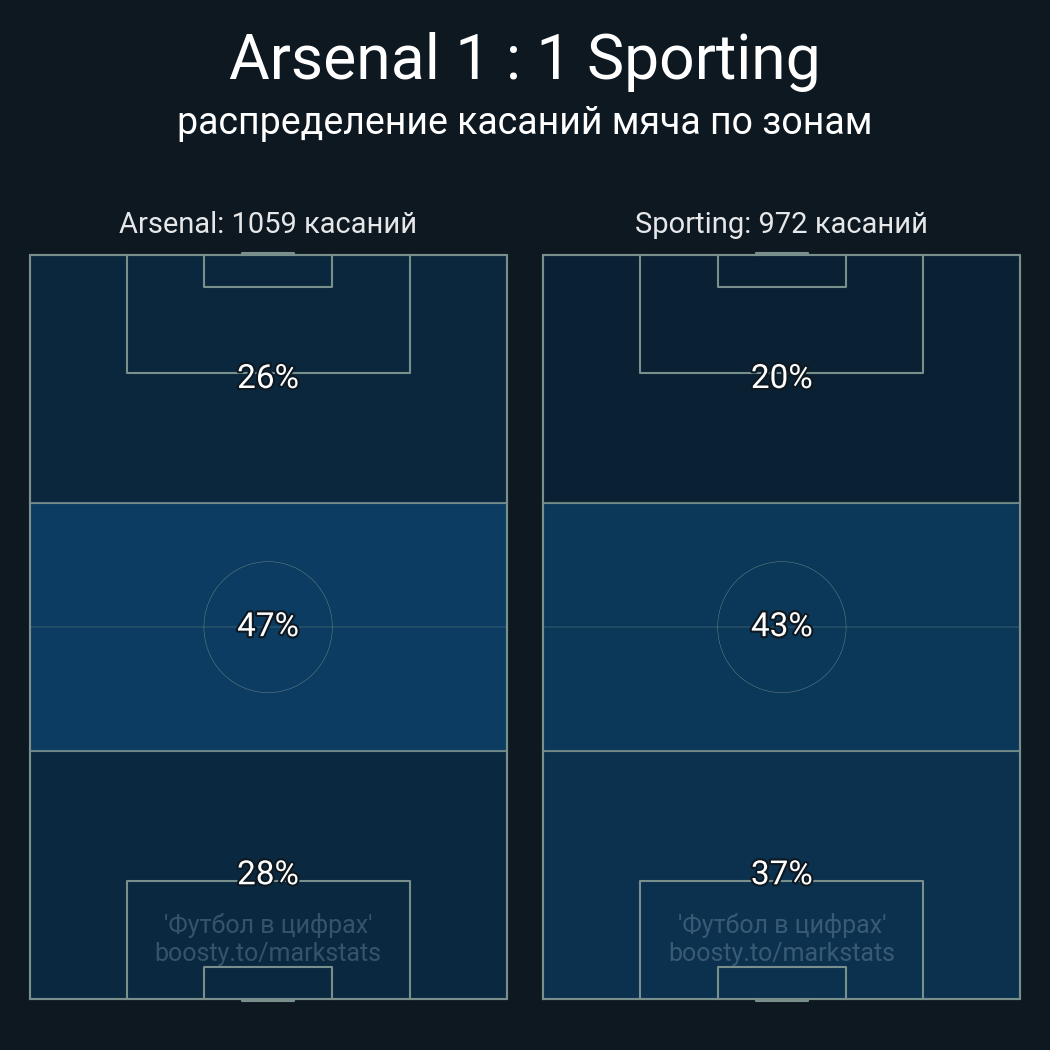1050x1050 pixels.
Task: Click the top goal box on Sporting pitch
Action: pos(781,271)
